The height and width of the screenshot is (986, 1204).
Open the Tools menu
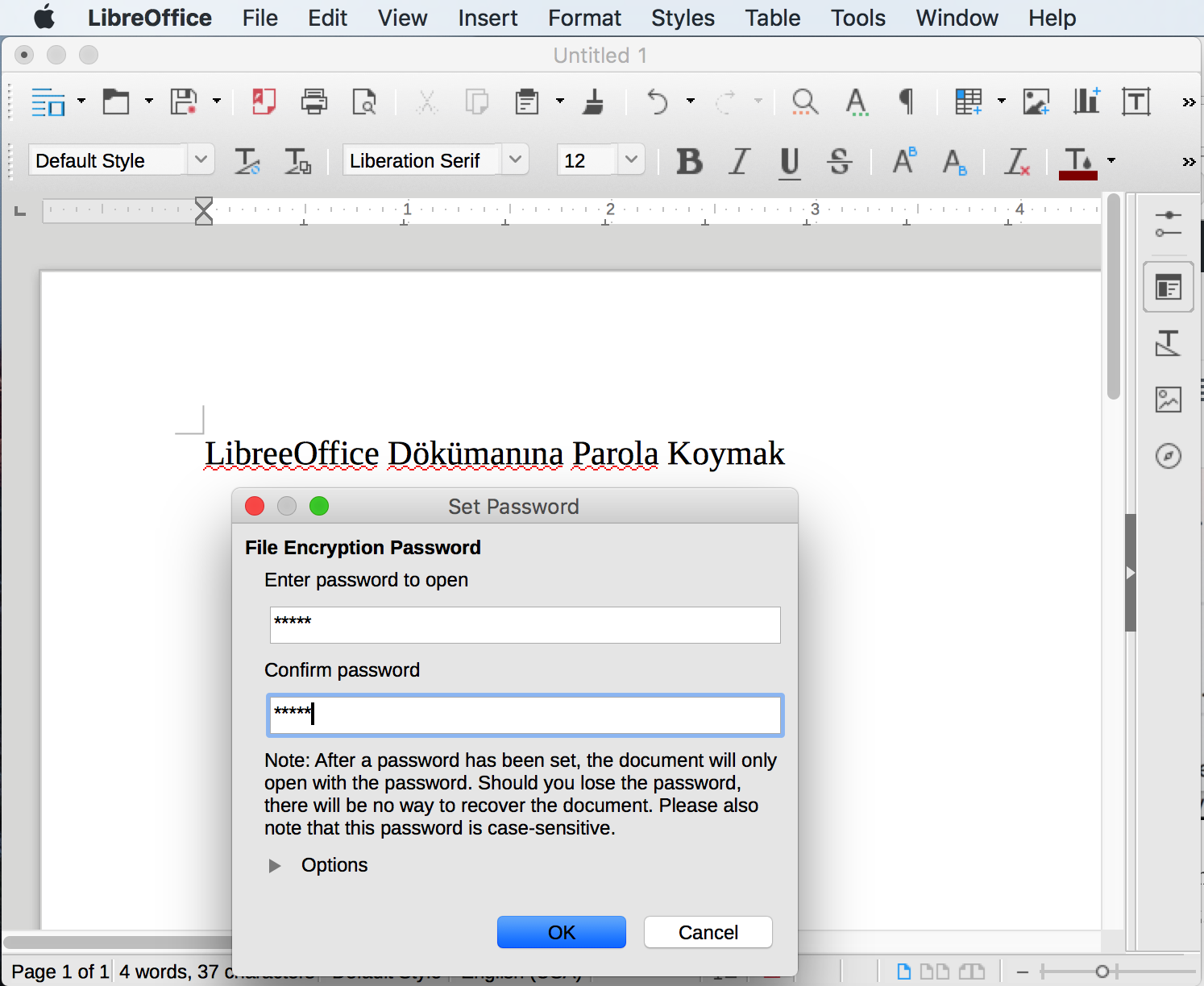858,18
